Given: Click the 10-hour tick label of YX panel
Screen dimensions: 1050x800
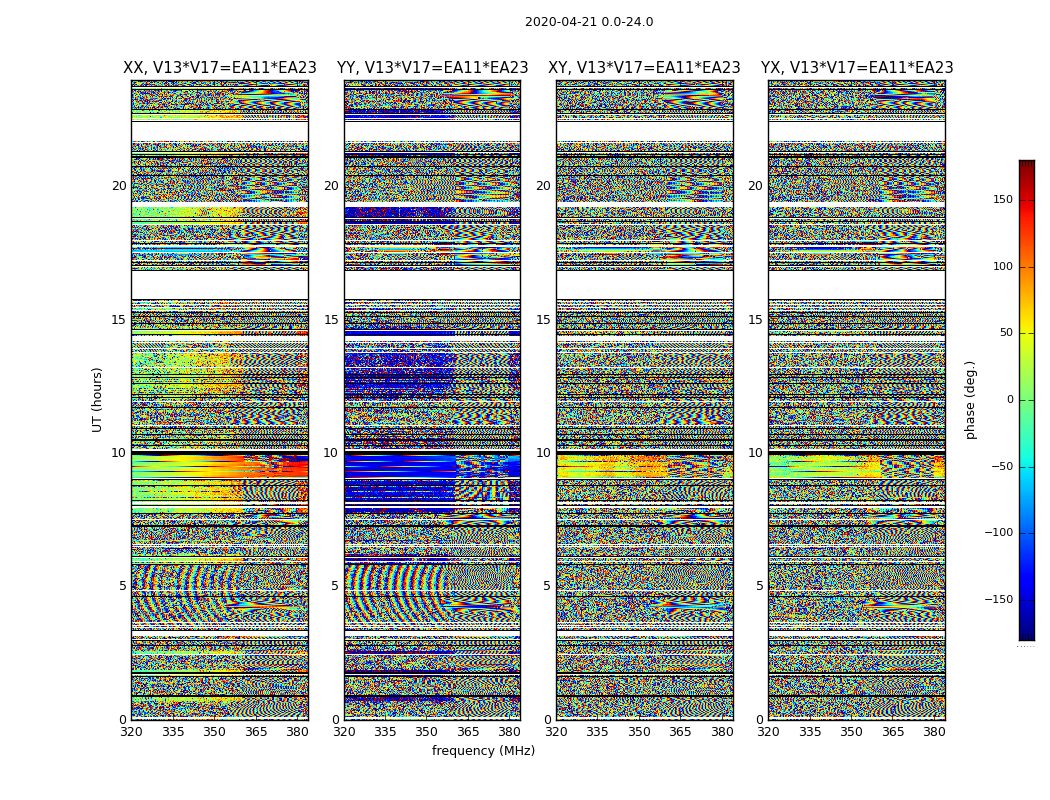Looking at the screenshot, I should [755, 453].
